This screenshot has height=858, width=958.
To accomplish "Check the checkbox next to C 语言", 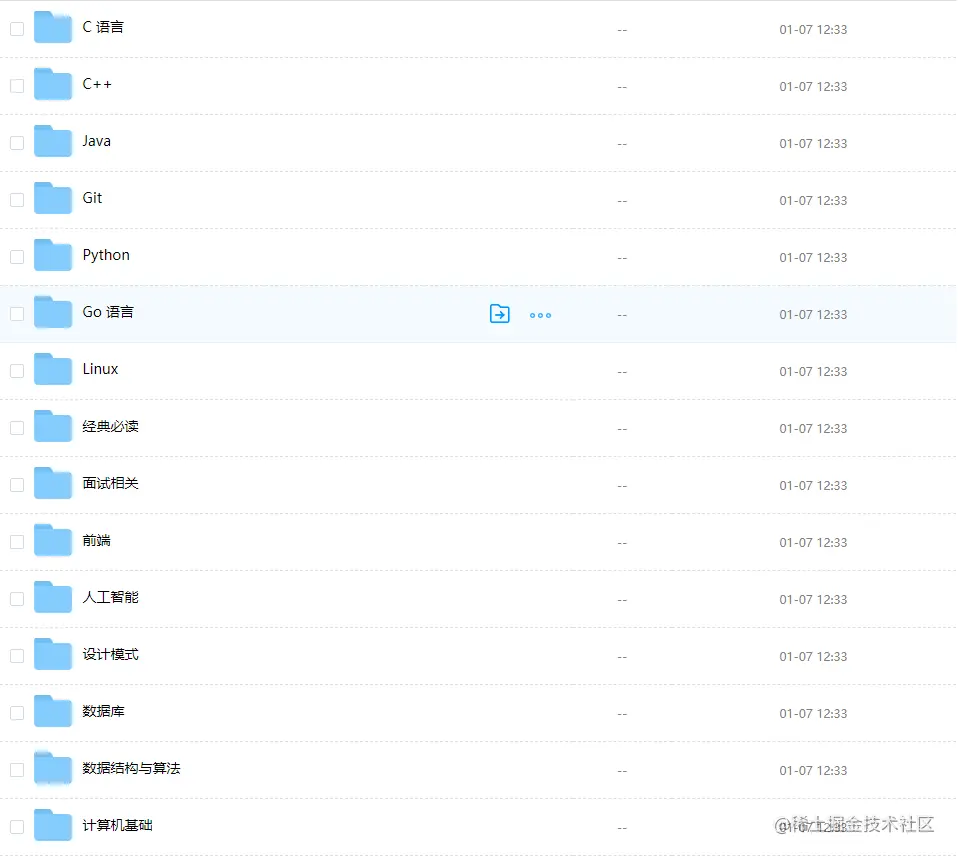I will pos(16,28).
